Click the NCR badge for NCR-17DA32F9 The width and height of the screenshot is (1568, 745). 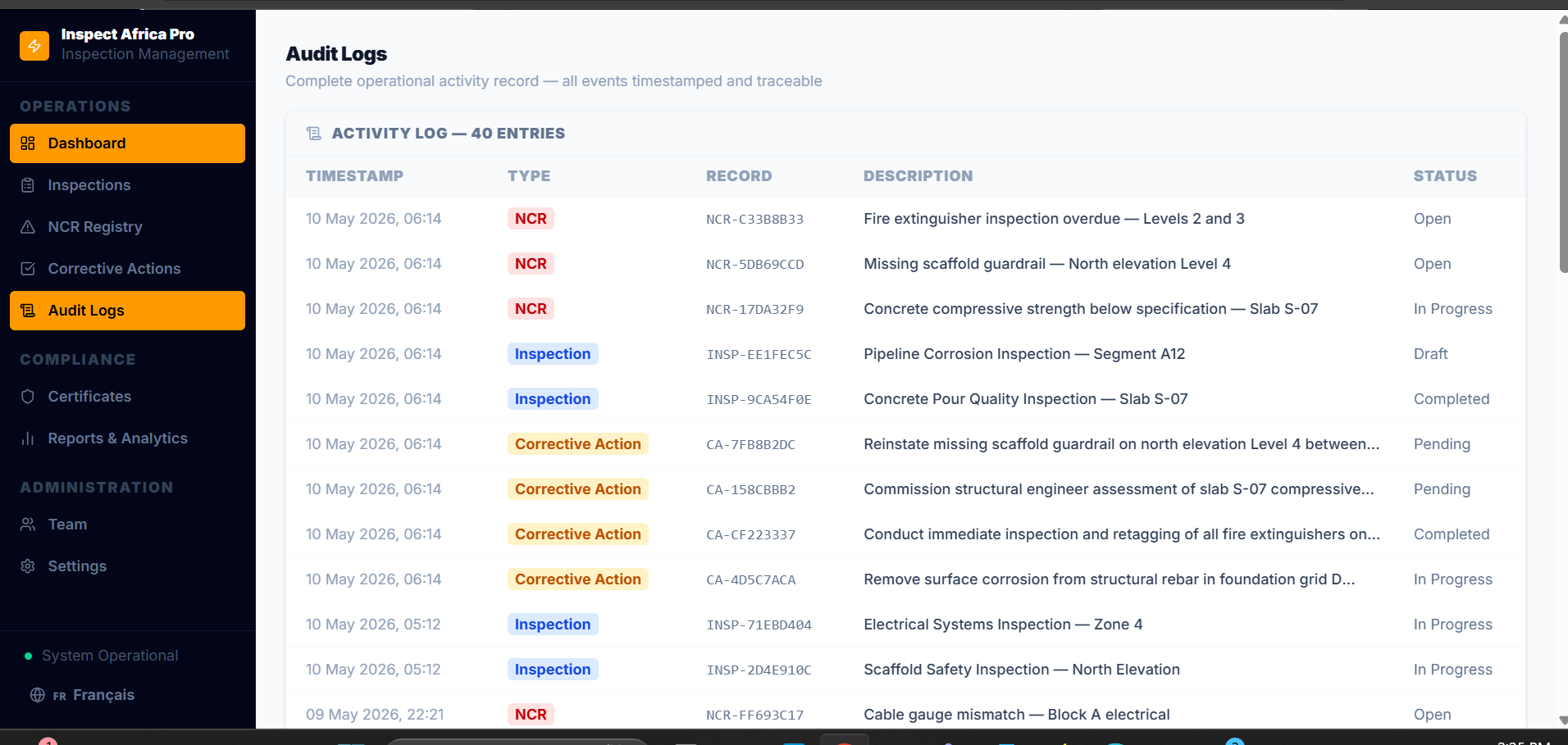[x=531, y=309]
